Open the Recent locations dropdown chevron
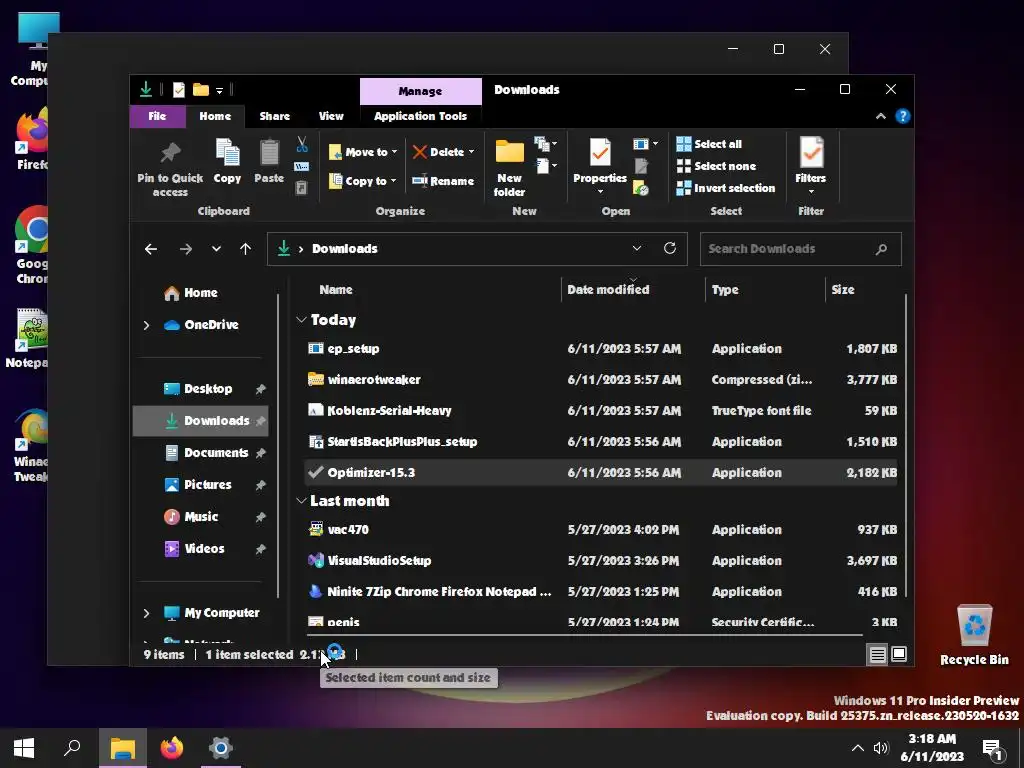The height and width of the screenshot is (768, 1024). (216, 249)
